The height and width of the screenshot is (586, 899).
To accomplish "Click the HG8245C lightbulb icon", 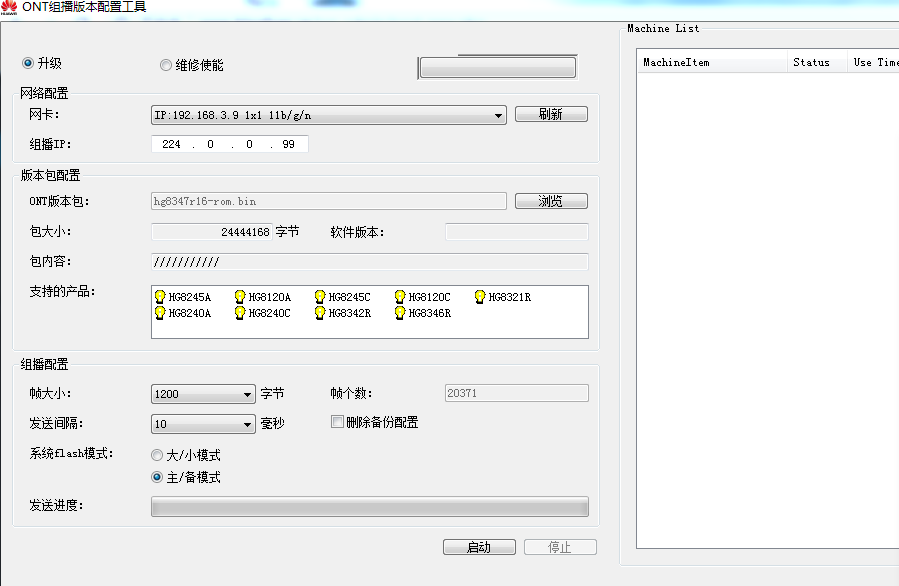I will 320,296.
